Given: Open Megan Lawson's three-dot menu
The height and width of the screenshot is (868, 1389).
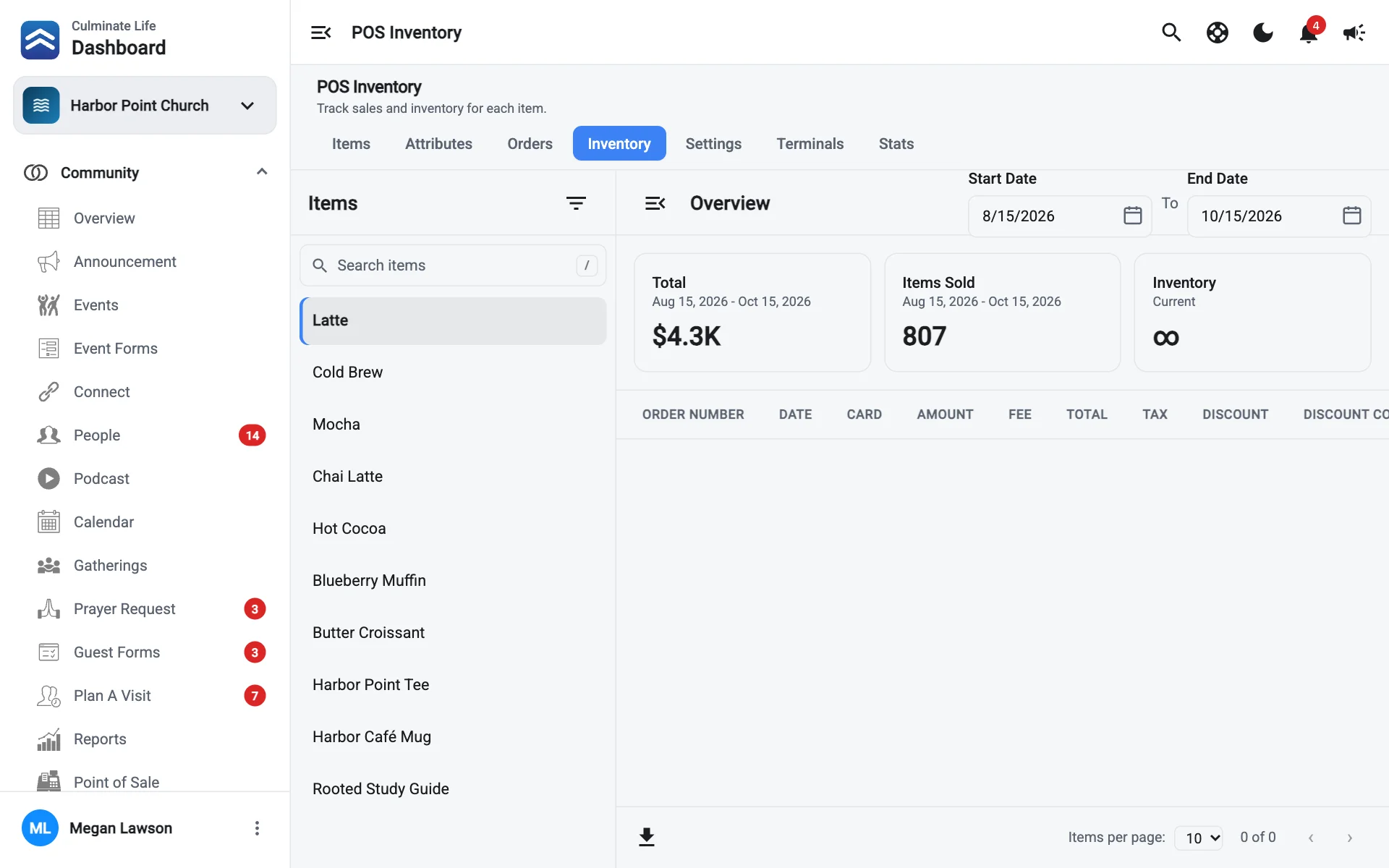Looking at the screenshot, I should click(257, 828).
